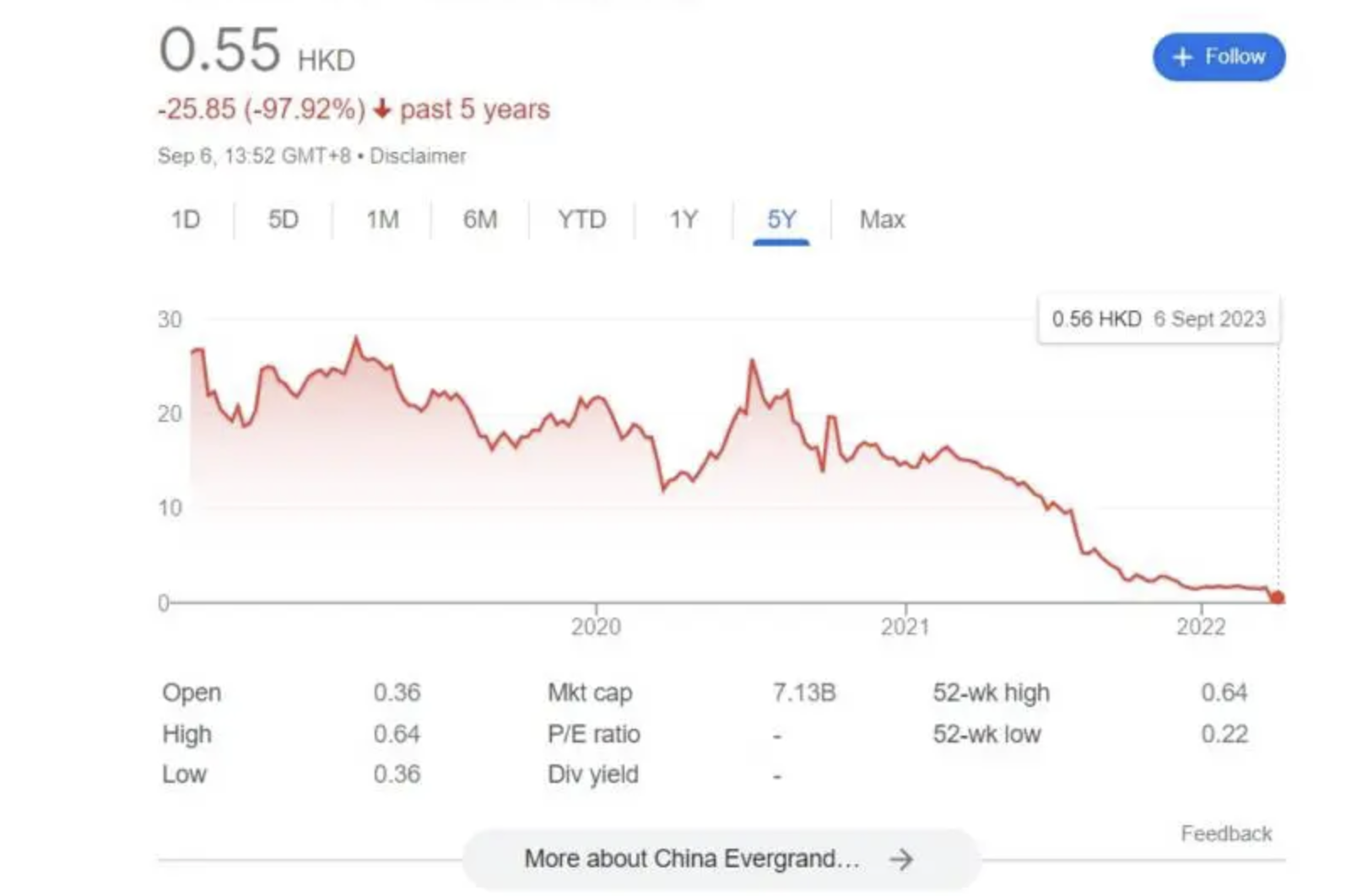Click the red endpoint dot on chart
This screenshot has height=896, width=1362.
[1277, 597]
